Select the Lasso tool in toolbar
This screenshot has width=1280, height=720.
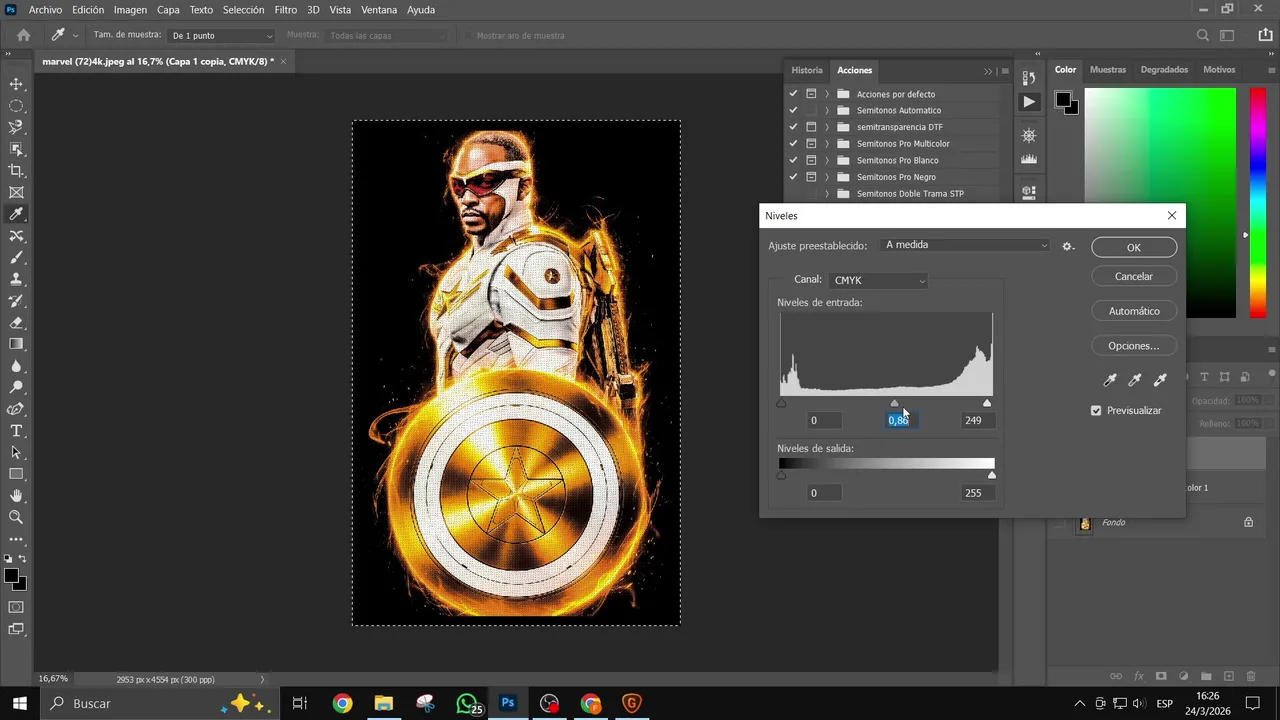[x=16, y=127]
